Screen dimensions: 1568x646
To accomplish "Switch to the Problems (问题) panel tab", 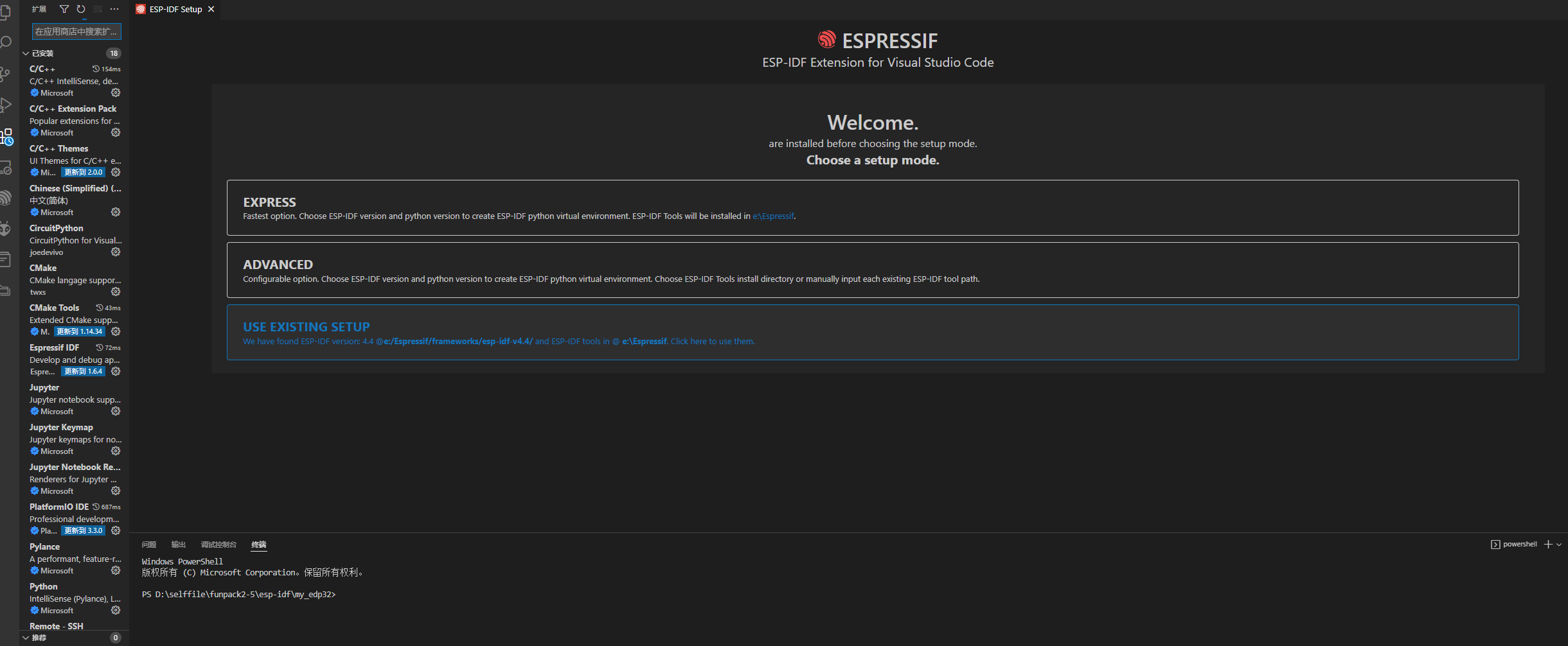I will (x=149, y=544).
